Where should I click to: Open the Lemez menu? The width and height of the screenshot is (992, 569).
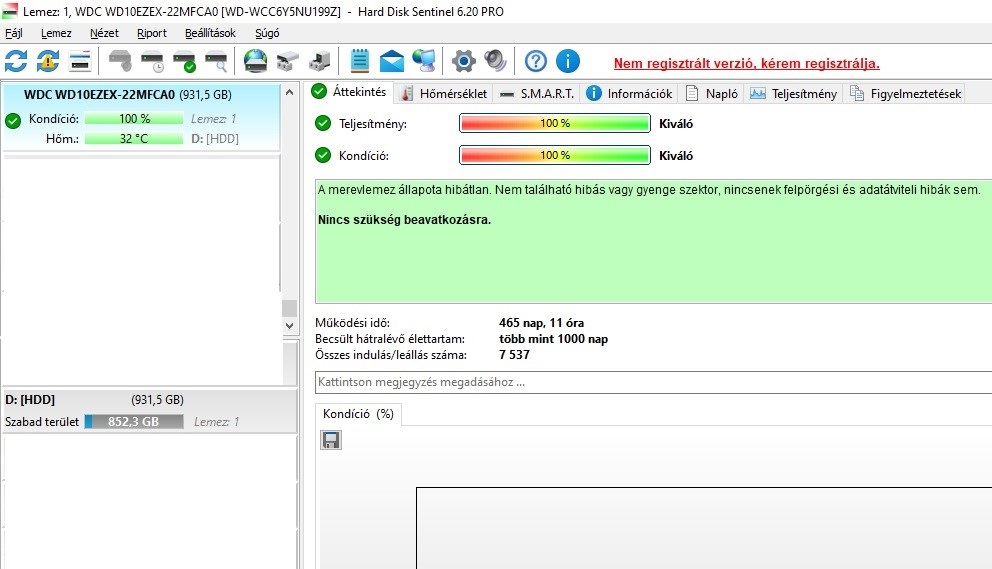pos(56,33)
